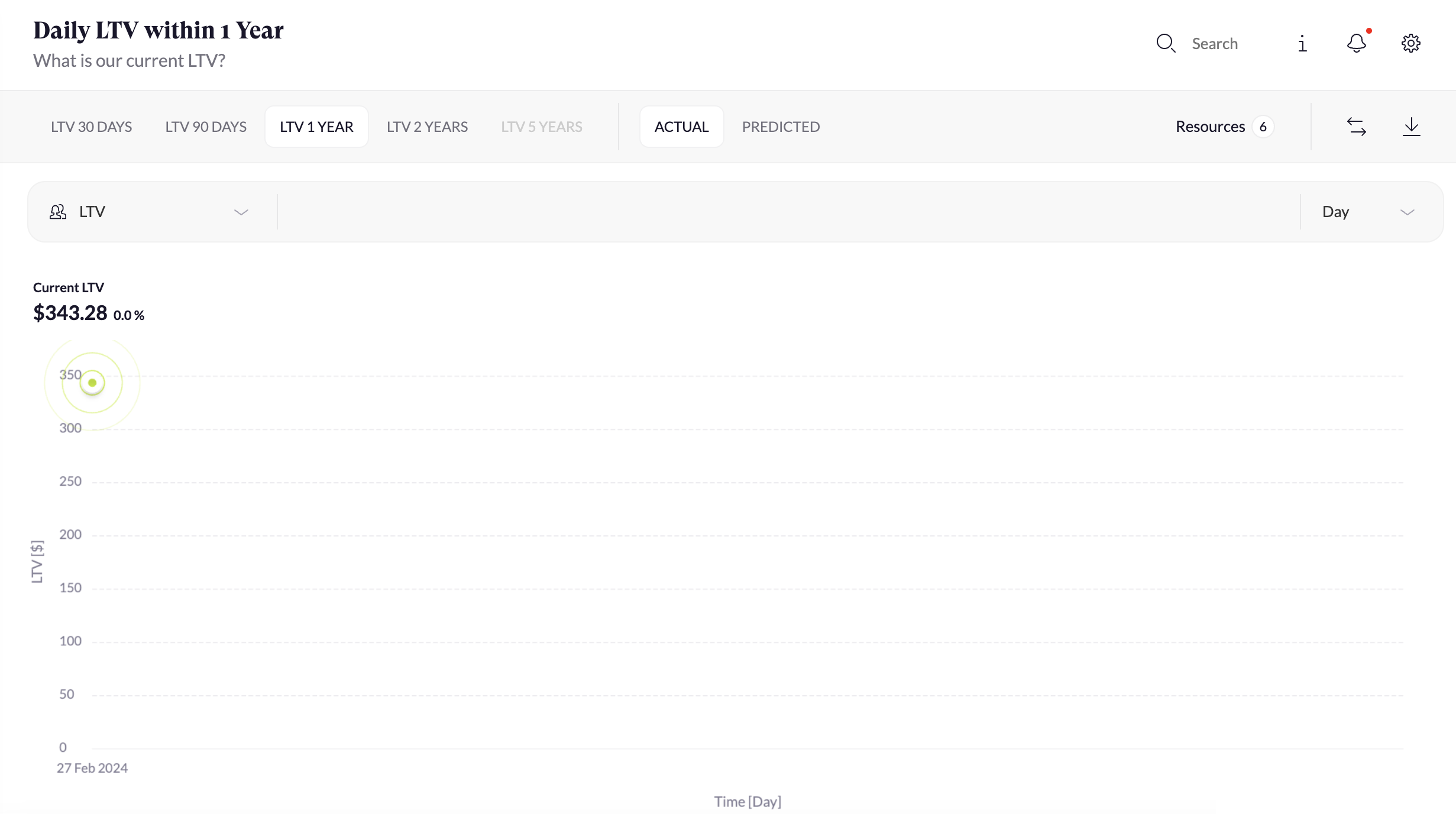Enable the LTV 5 YEARS view
Image resolution: width=1456 pixels, height=827 pixels.
[542, 126]
